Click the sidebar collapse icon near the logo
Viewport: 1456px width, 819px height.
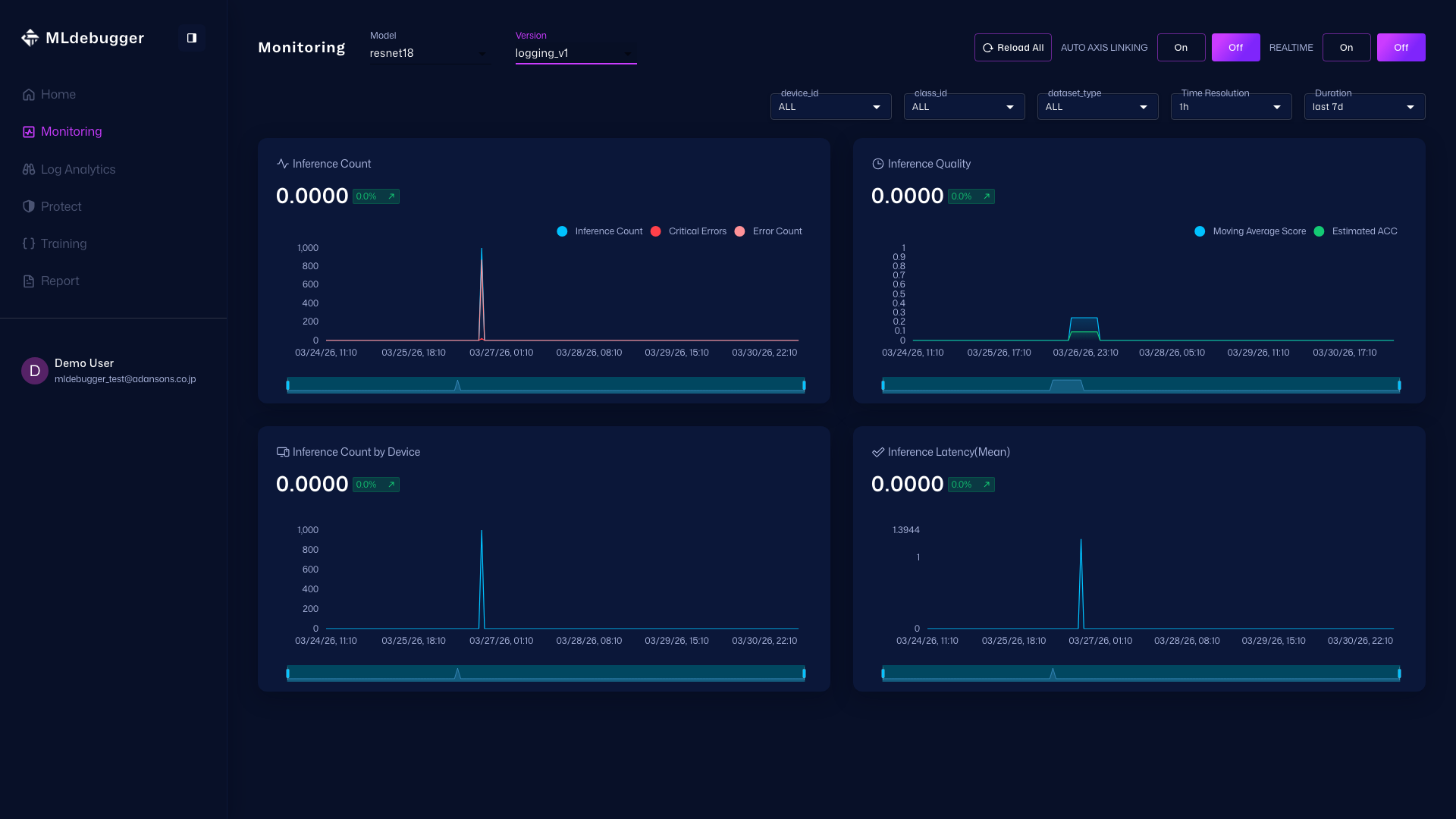[191, 37]
